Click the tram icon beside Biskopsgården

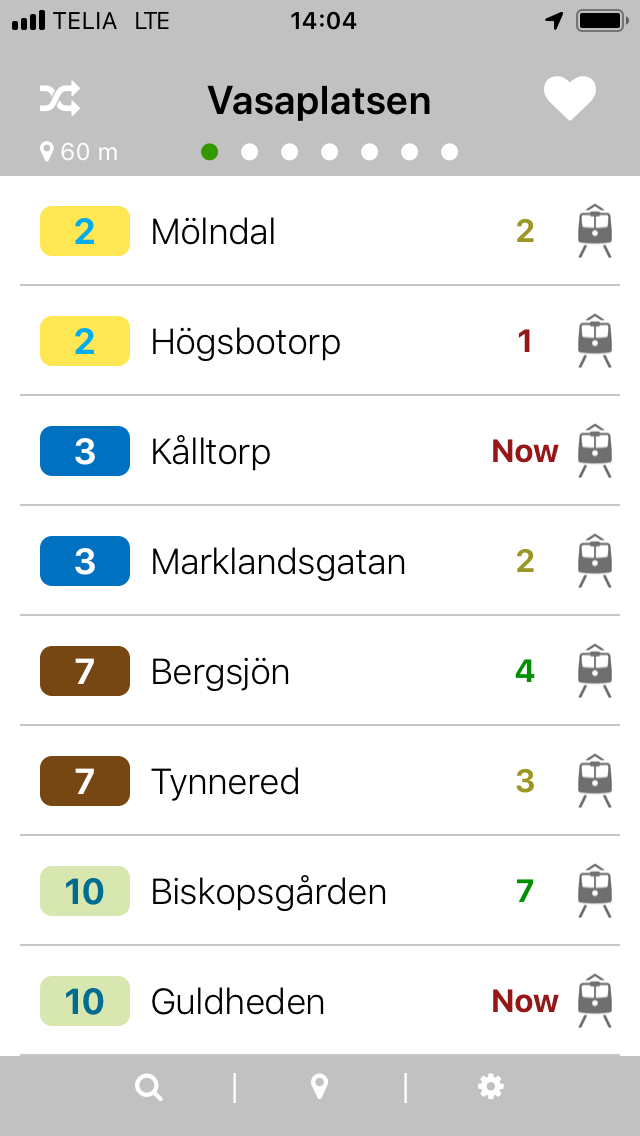pos(594,891)
